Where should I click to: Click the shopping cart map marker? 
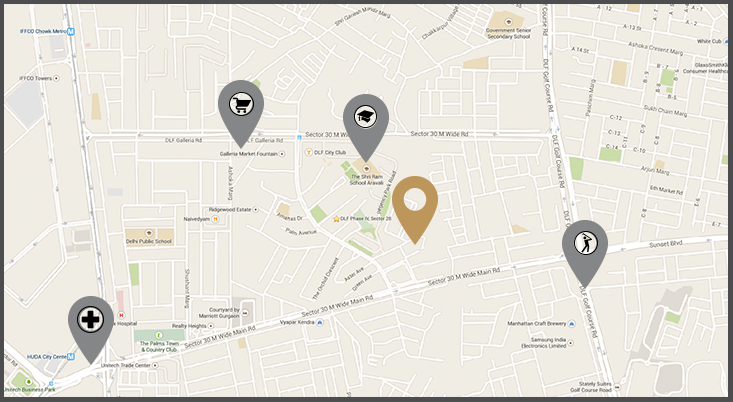pyautogui.click(x=241, y=112)
